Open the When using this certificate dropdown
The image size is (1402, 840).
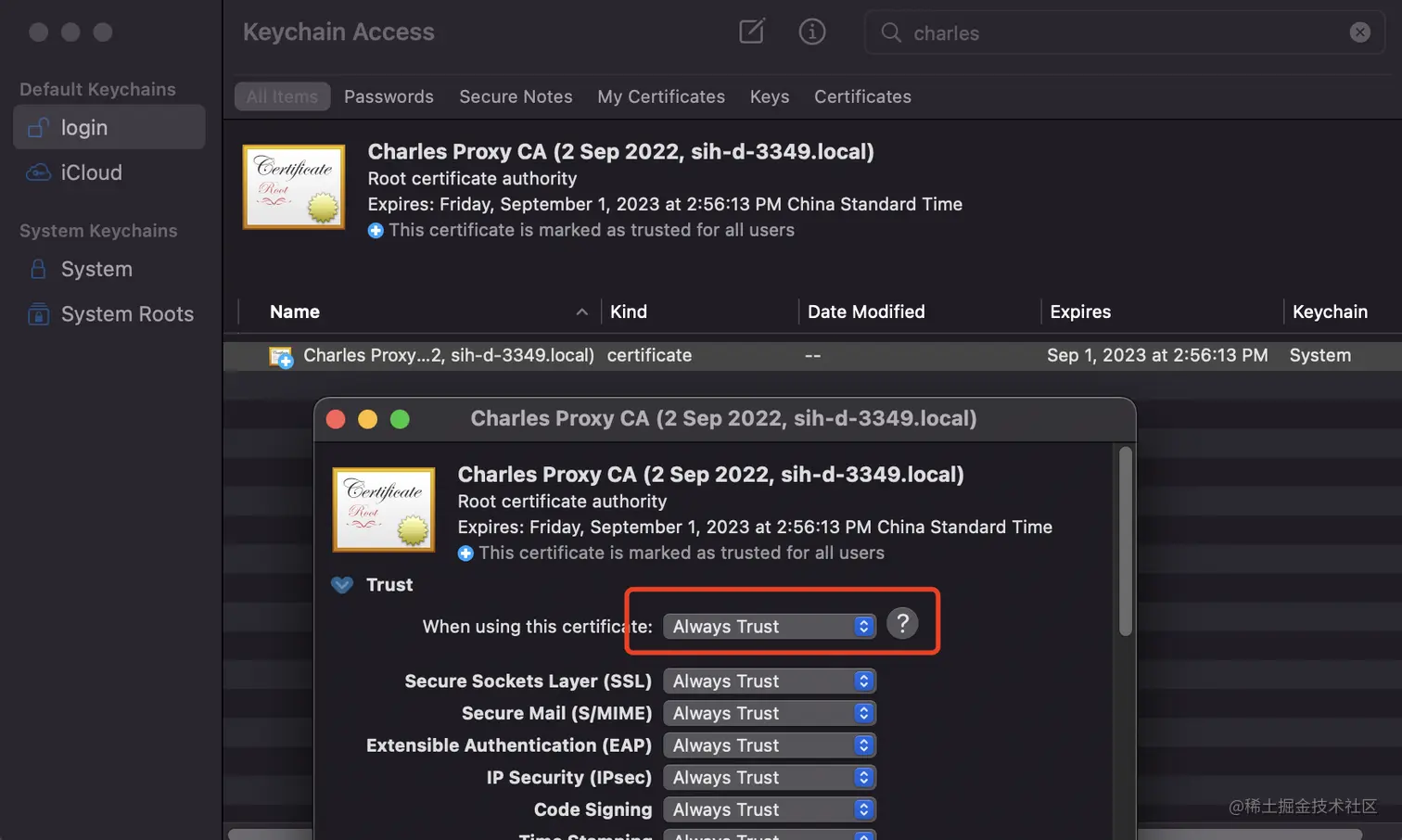(x=770, y=627)
